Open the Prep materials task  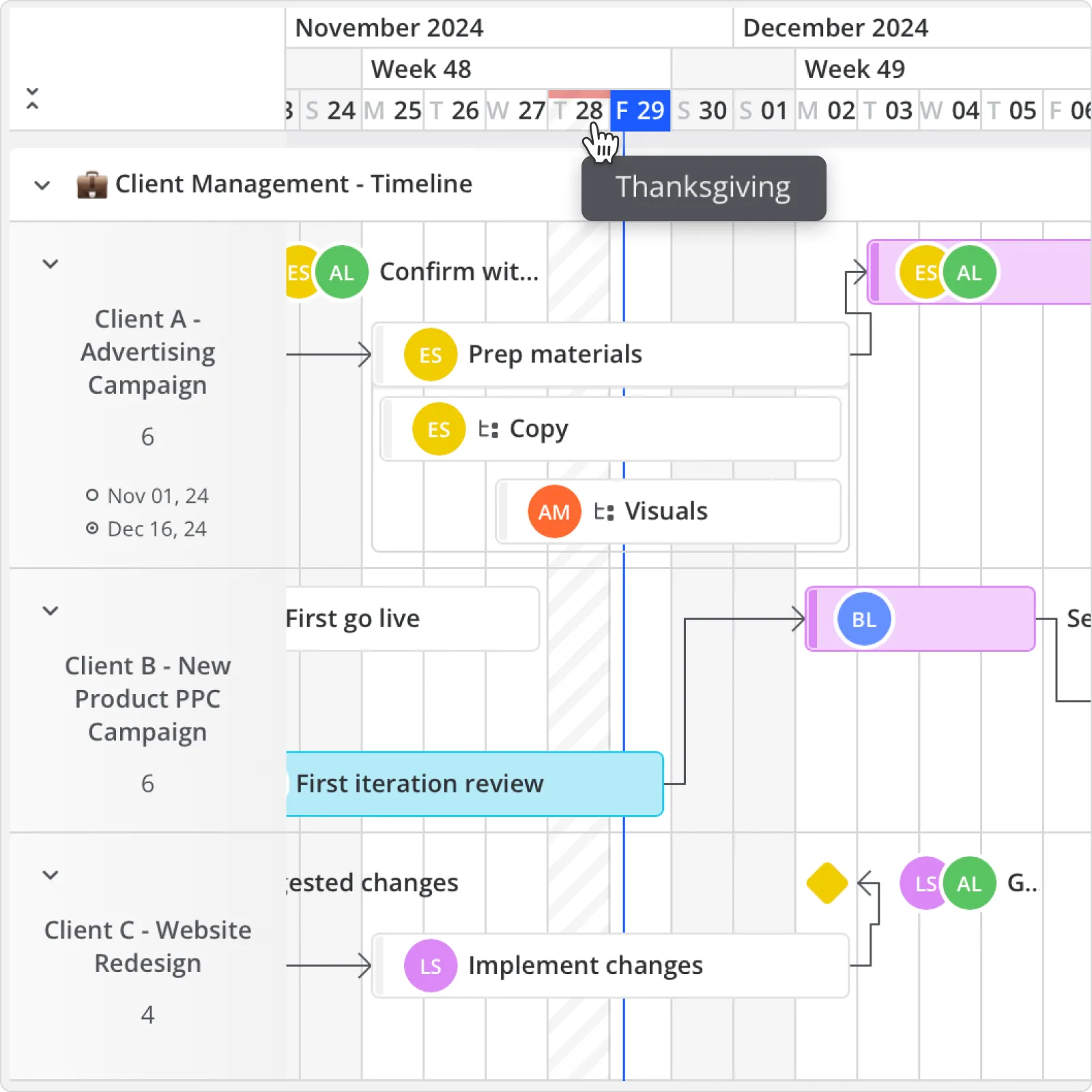[555, 354]
